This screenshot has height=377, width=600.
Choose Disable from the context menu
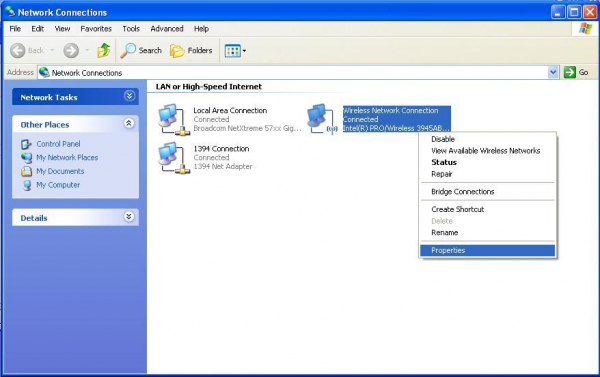point(487,139)
